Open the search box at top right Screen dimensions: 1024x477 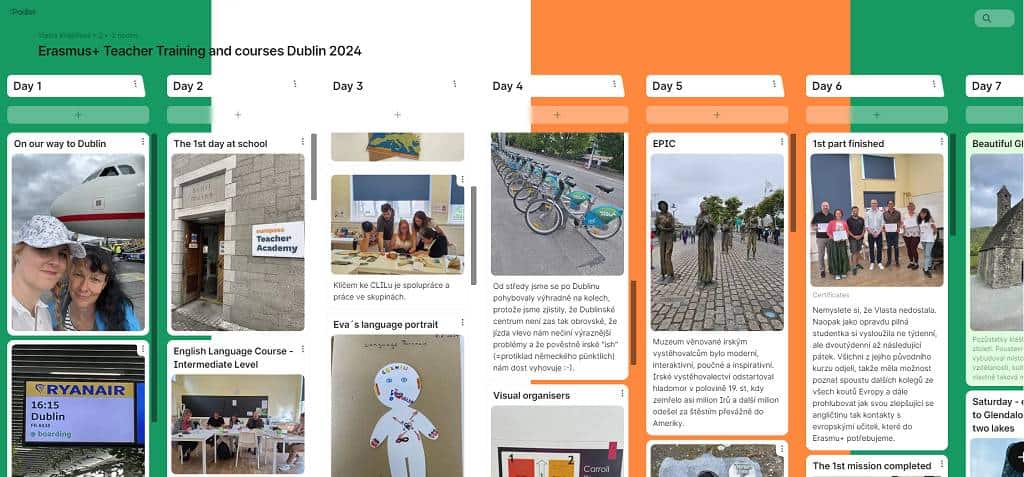tap(994, 18)
